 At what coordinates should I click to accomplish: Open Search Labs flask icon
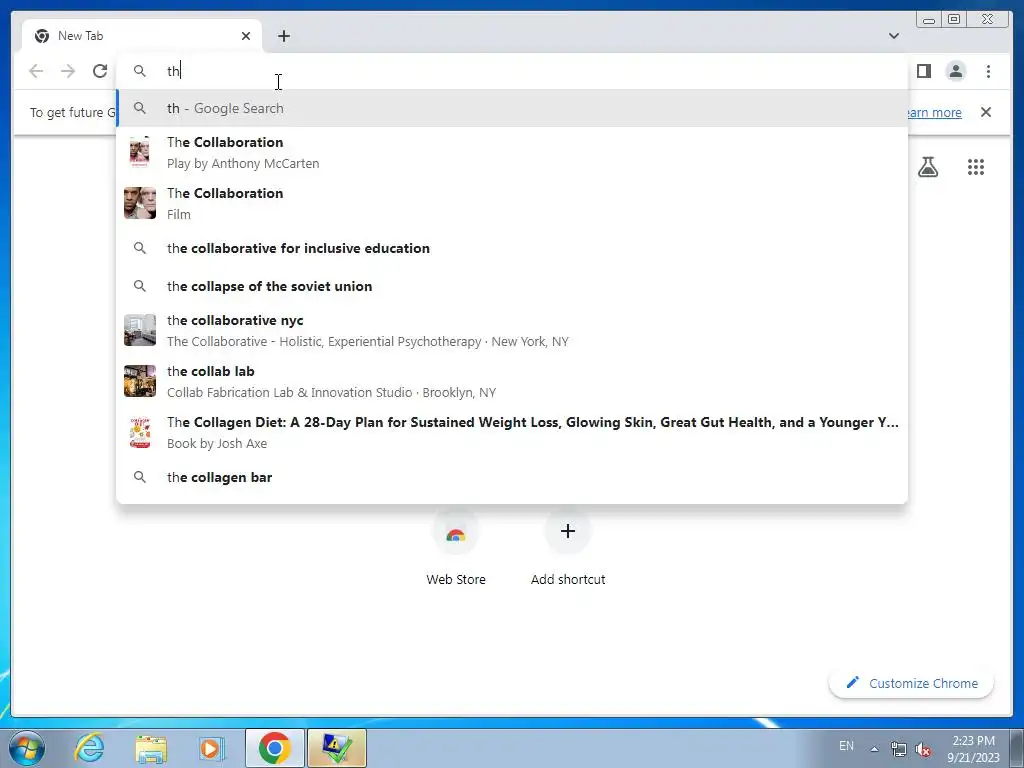(927, 167)
